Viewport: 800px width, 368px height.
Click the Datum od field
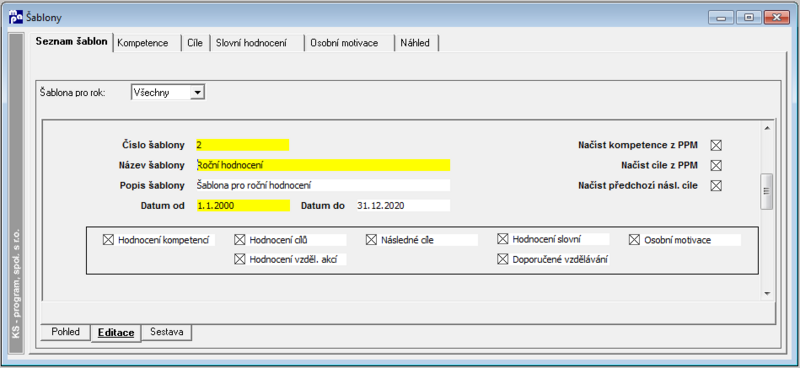click(242, 206)
